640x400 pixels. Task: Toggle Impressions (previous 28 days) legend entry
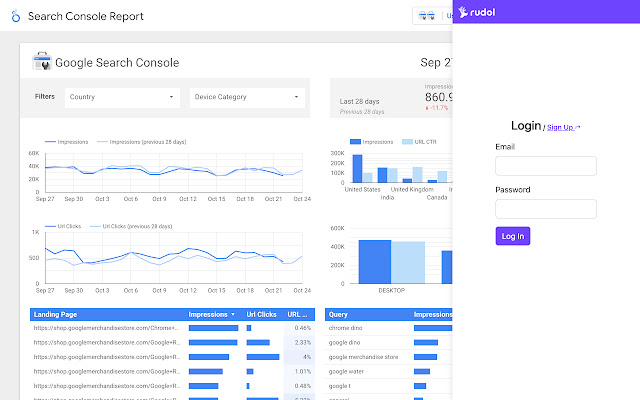click(x=142, y=142)
